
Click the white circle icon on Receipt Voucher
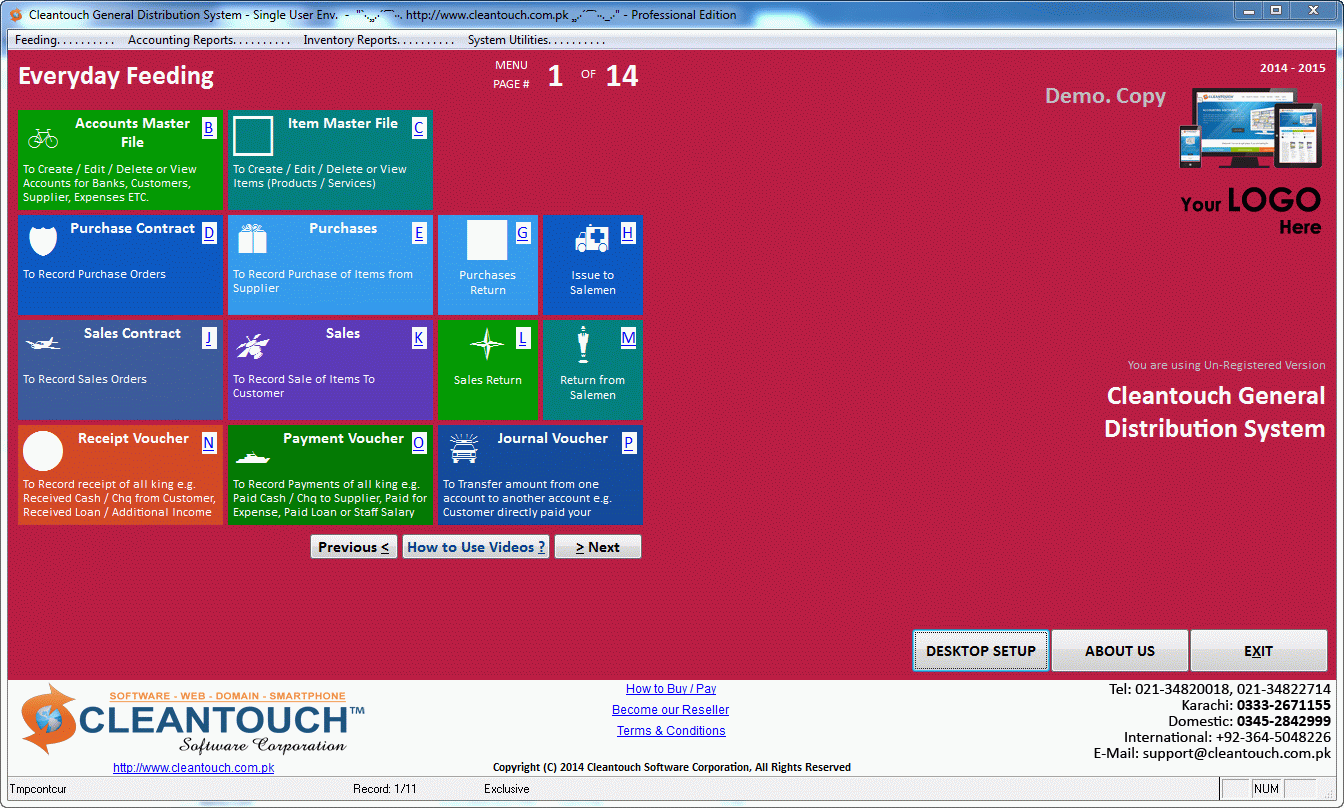[43, 451]
